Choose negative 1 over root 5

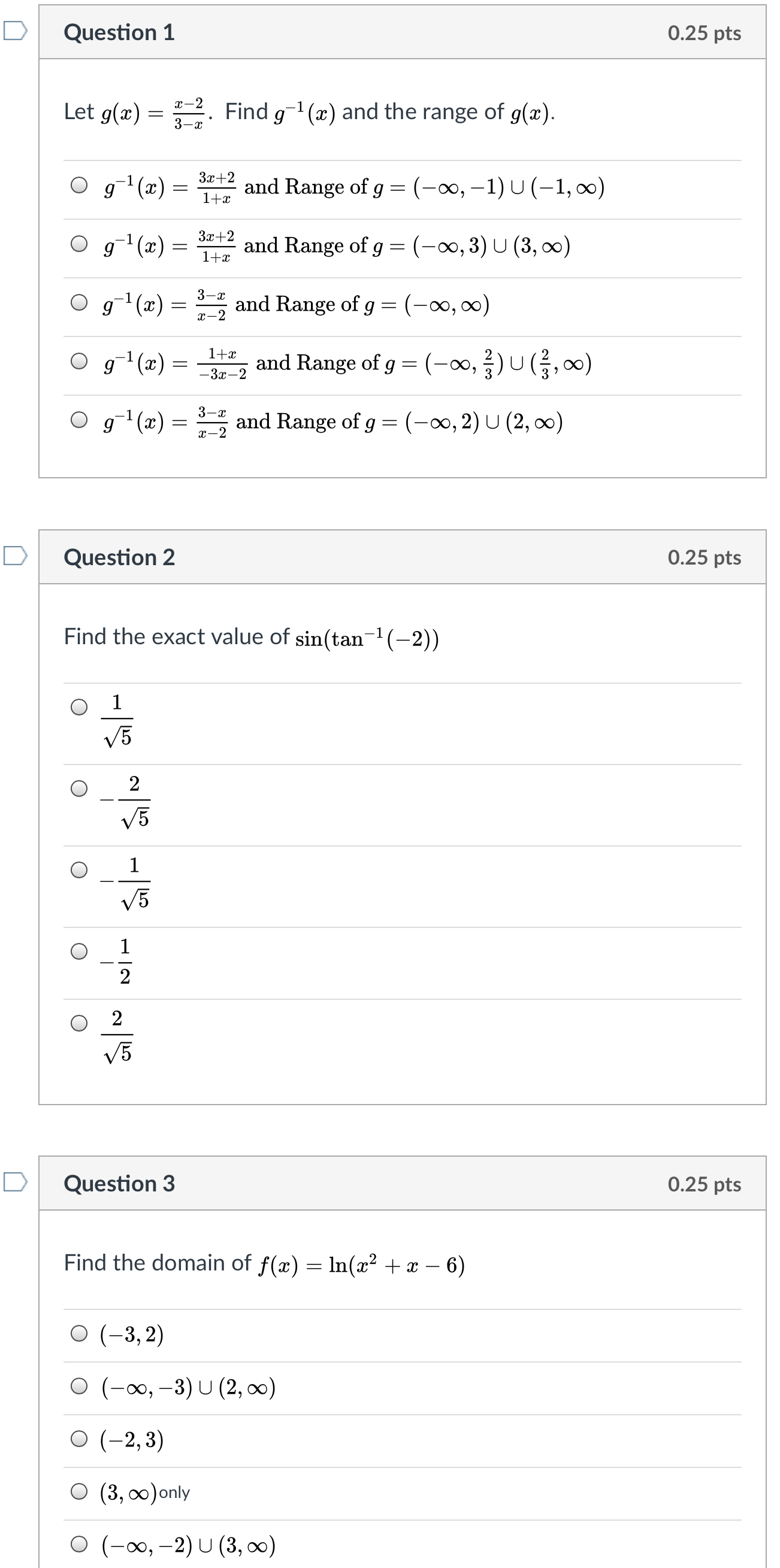(79, 870)
